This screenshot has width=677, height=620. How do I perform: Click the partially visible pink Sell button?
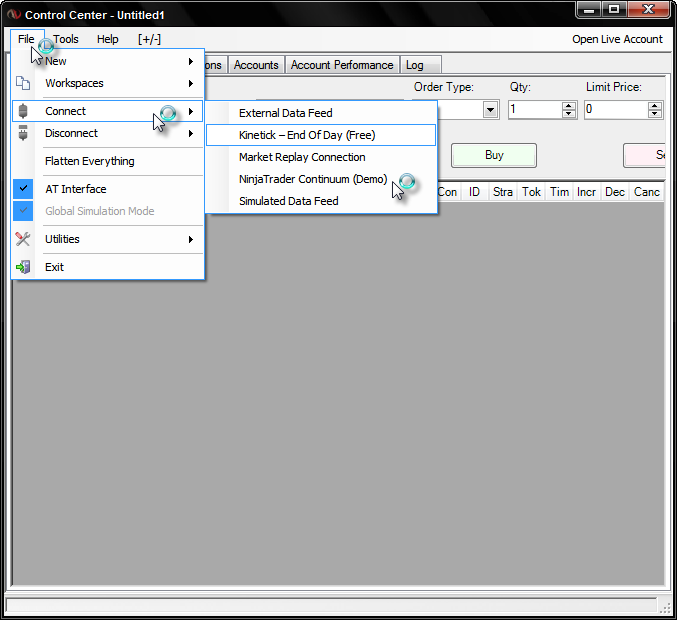pos(644,155)
